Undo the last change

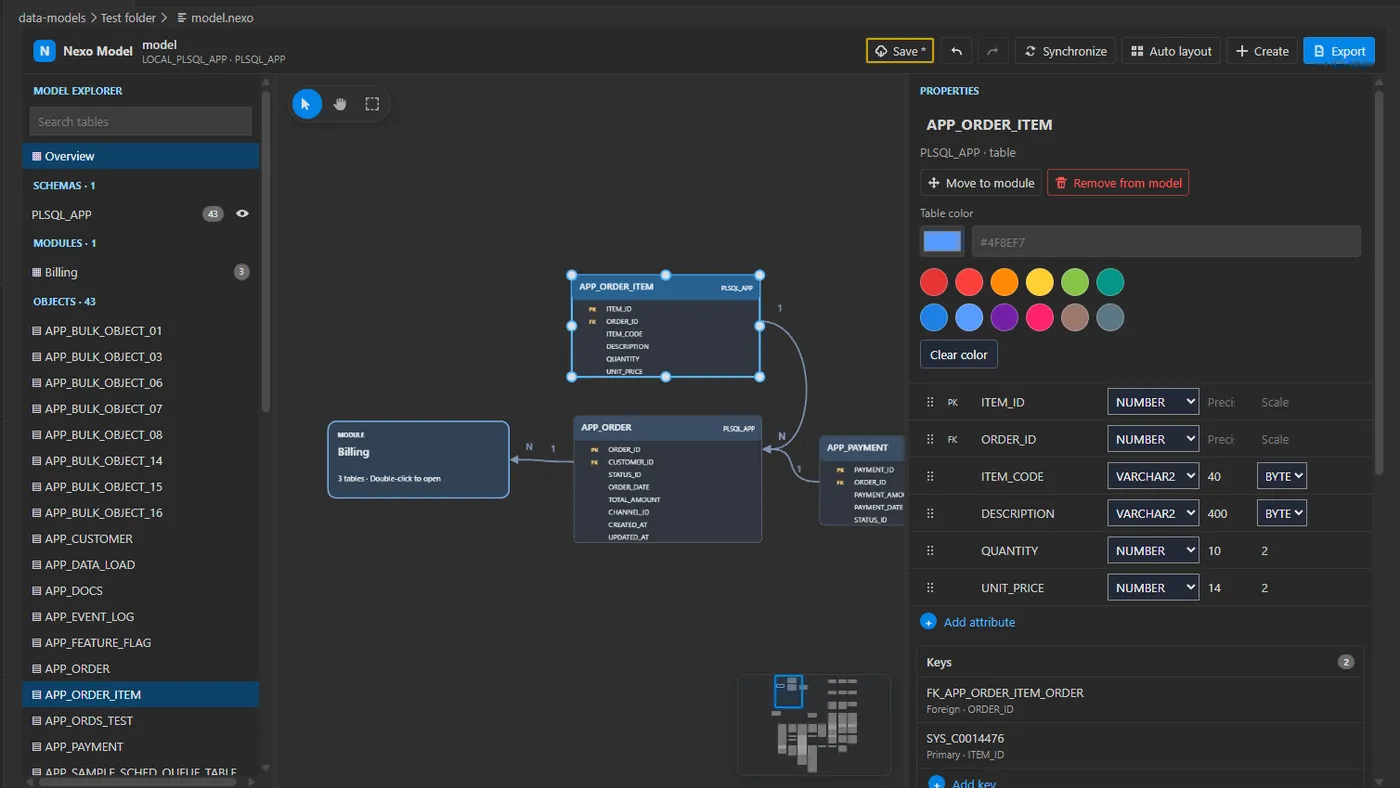pos(956,51)
